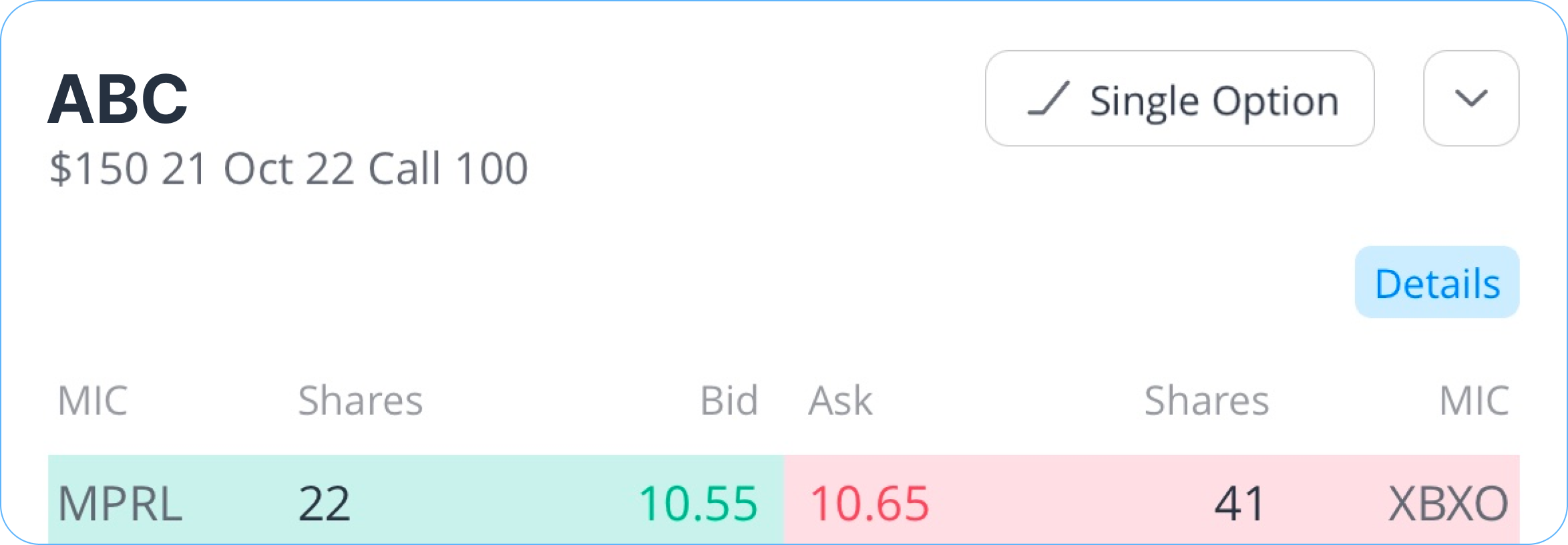Click the ask-side Shares column header

pyautogui.click(x=1206, y=401)
